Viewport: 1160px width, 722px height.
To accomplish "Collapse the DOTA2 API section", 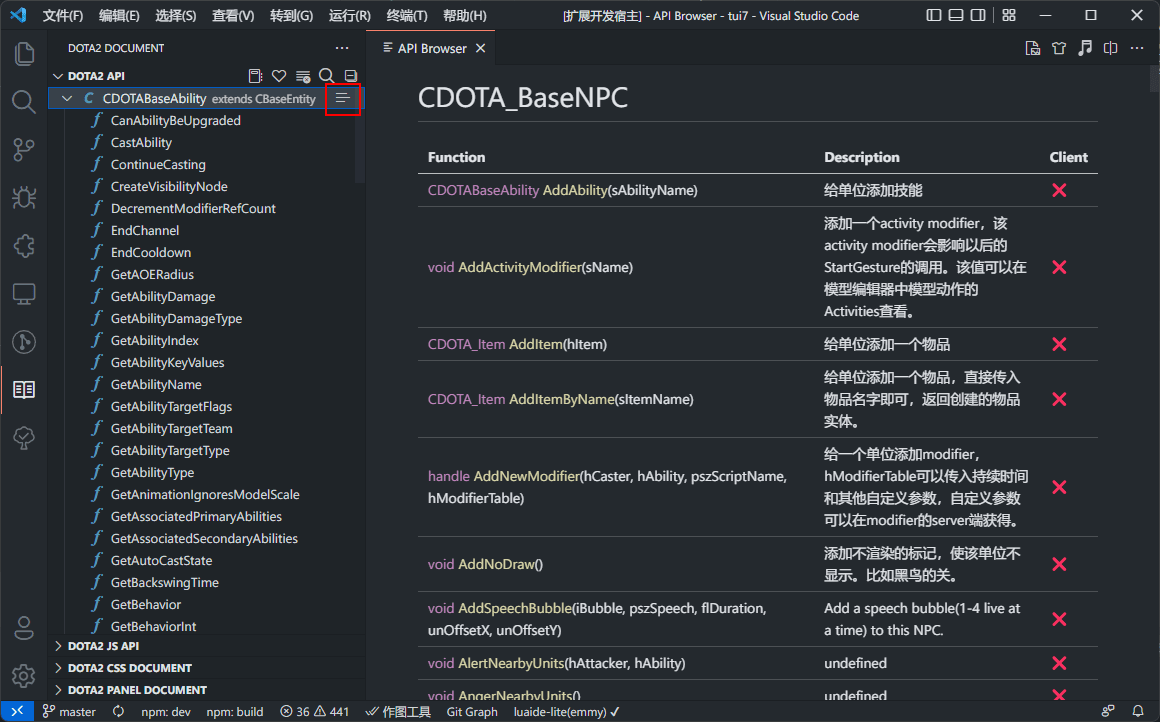I will click(x=58, y=76).
